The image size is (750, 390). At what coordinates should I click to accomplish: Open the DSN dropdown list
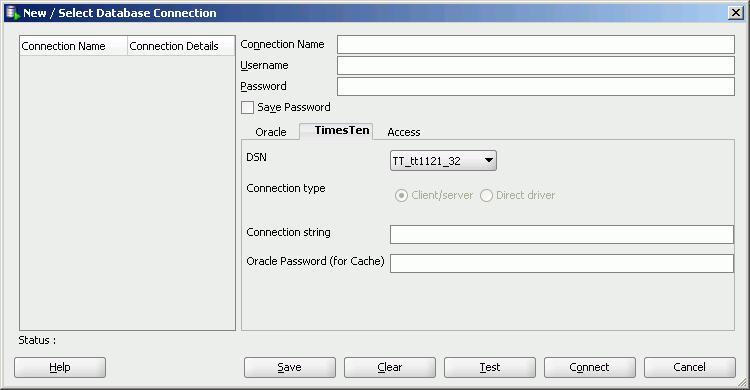coord(443,161)
